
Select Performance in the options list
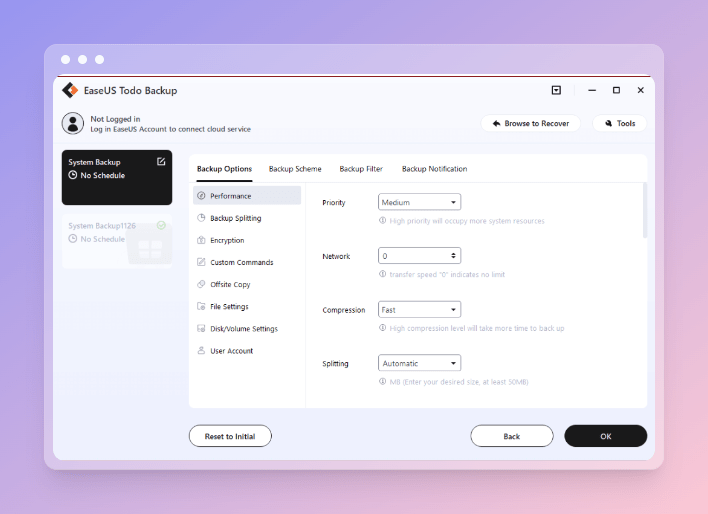(x=247, y=196)
